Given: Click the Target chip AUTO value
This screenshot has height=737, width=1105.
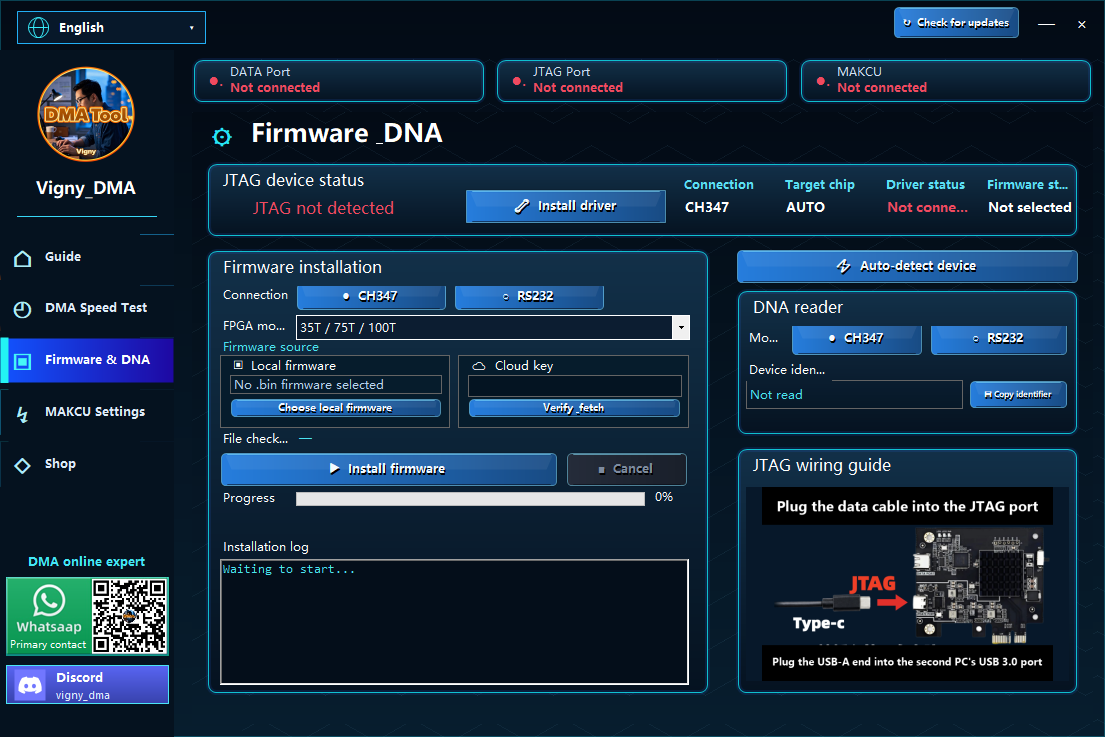Looking at the screenshot, I should (805, 207).
